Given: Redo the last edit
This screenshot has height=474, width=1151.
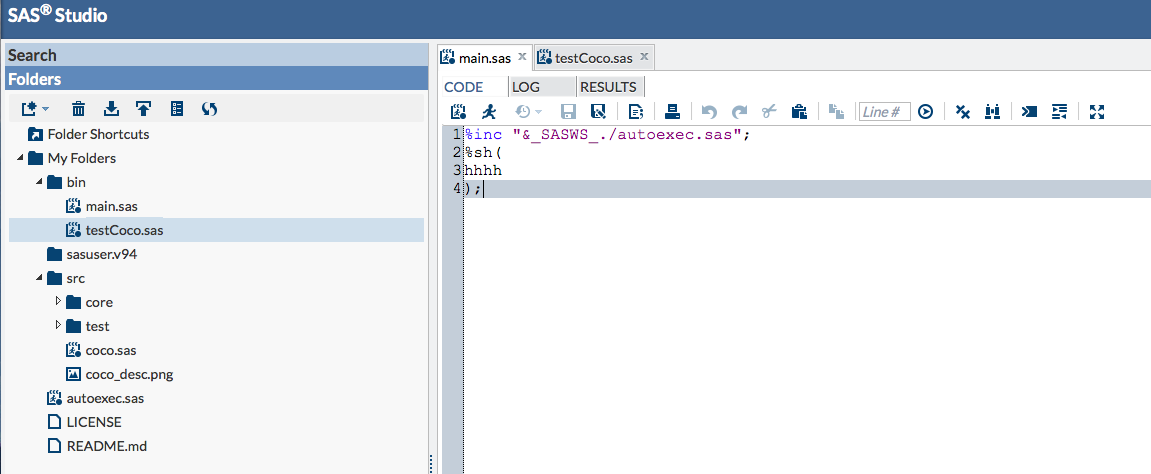Looking at the screenshot, I should (x=740, y=112).
